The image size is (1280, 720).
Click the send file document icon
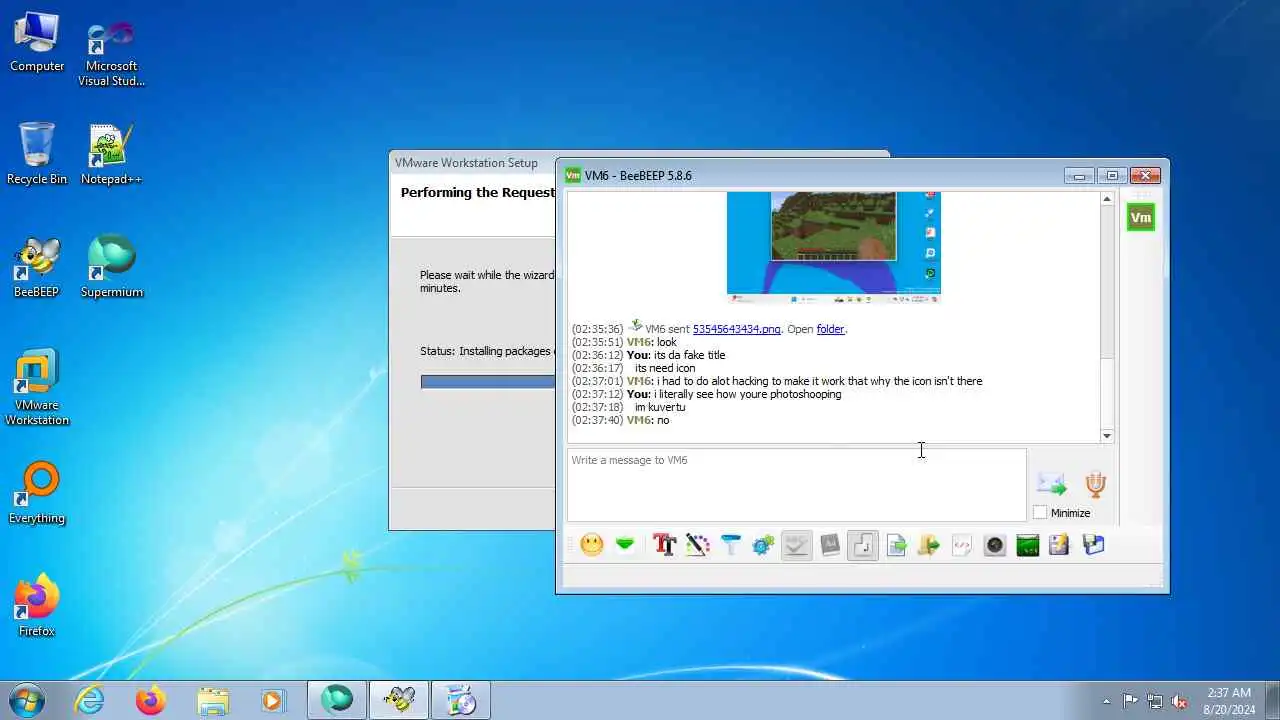click(x=896, y=545)
